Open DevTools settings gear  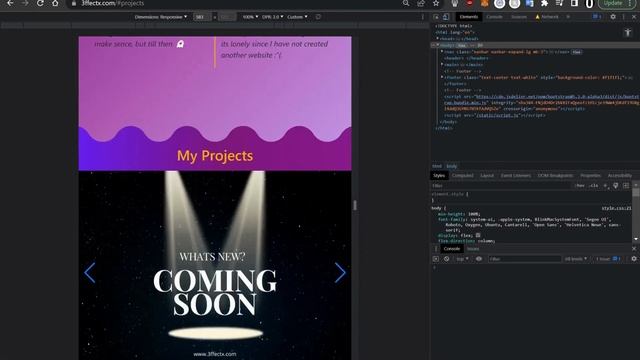(613, 17)
